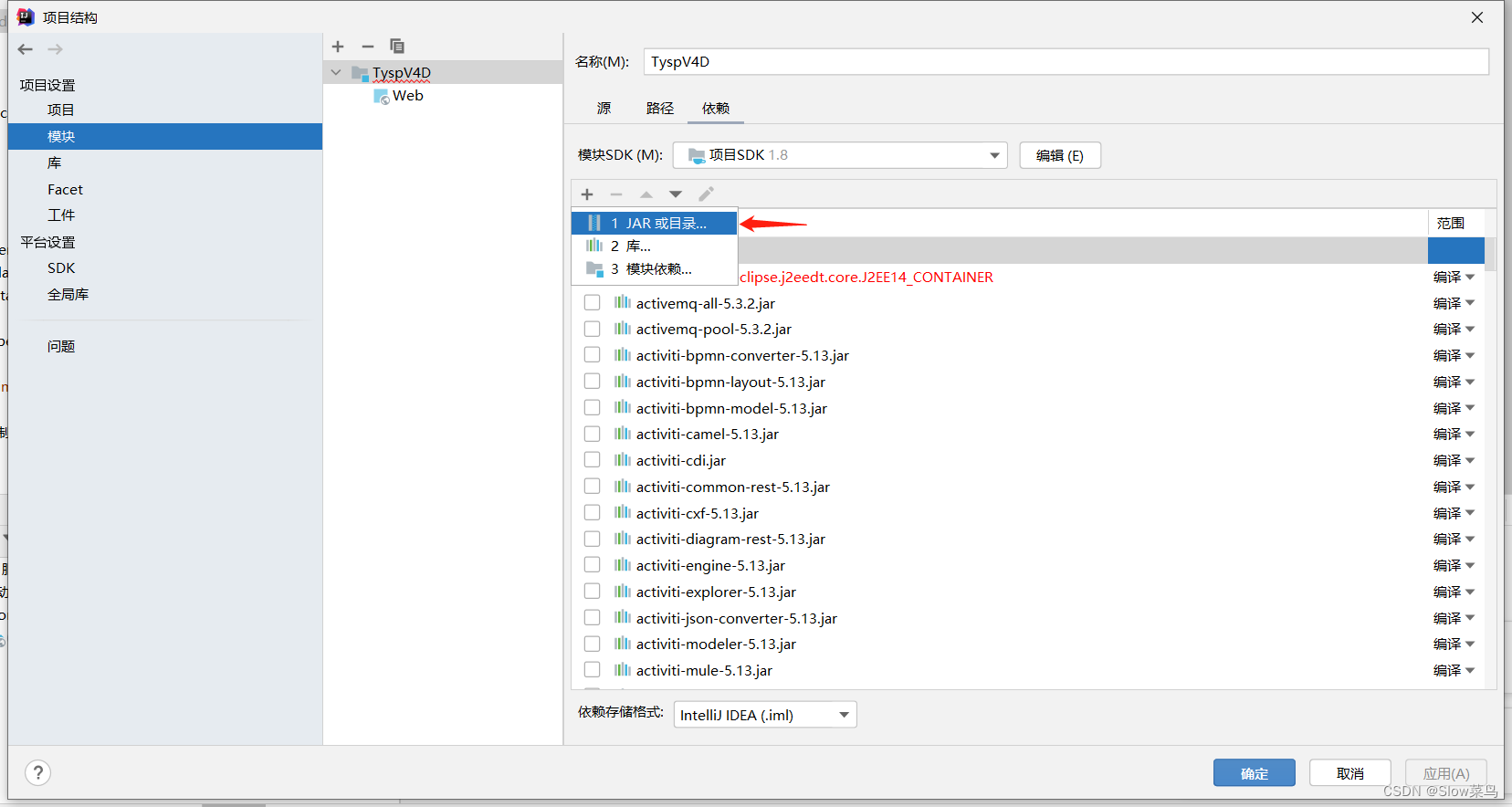Choose '库...' menu option

coord(654,246)
